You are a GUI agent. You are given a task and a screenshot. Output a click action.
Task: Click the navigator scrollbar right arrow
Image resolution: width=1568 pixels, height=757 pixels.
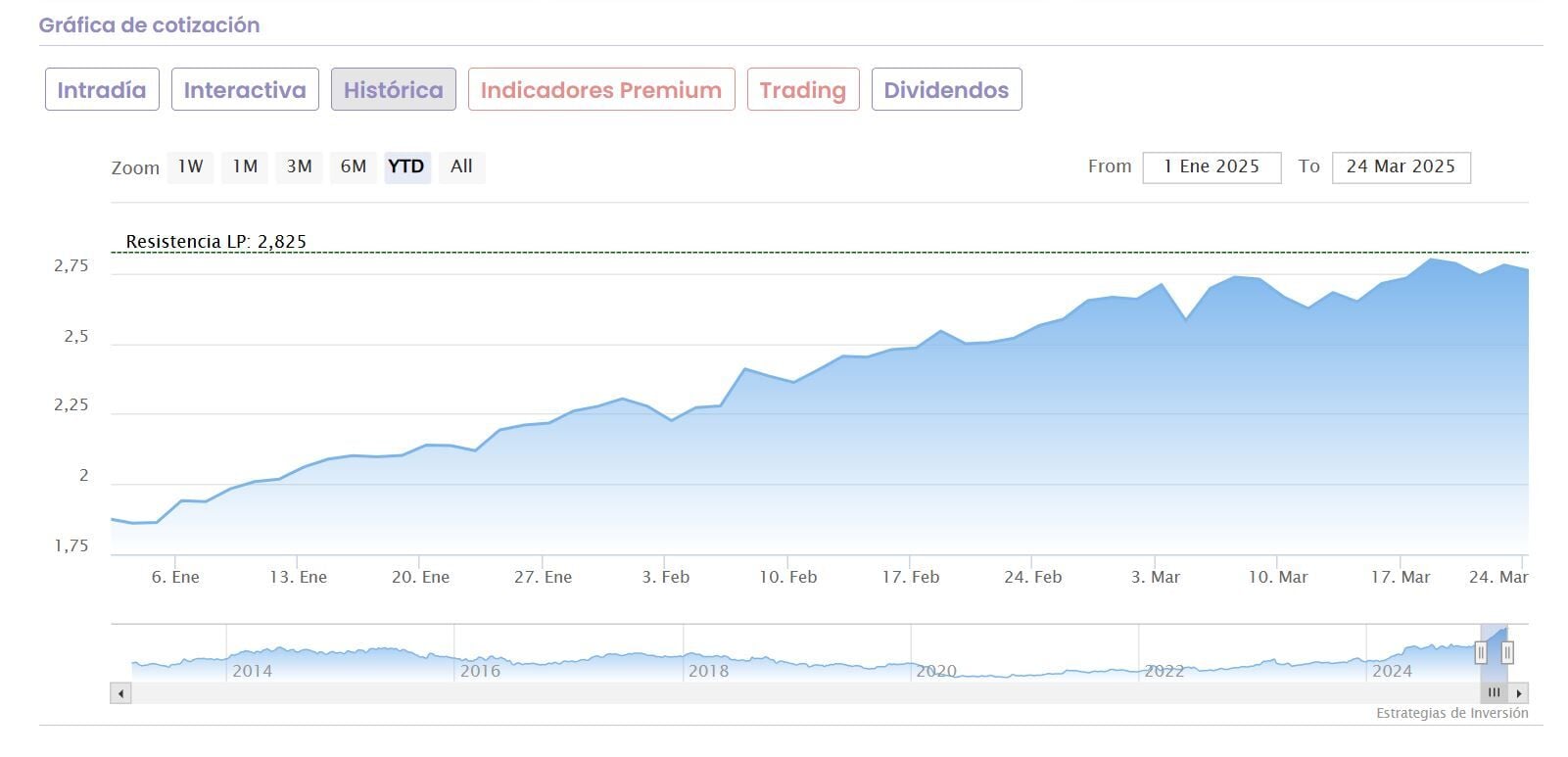pyautogui.click(x=1518, y=693)
